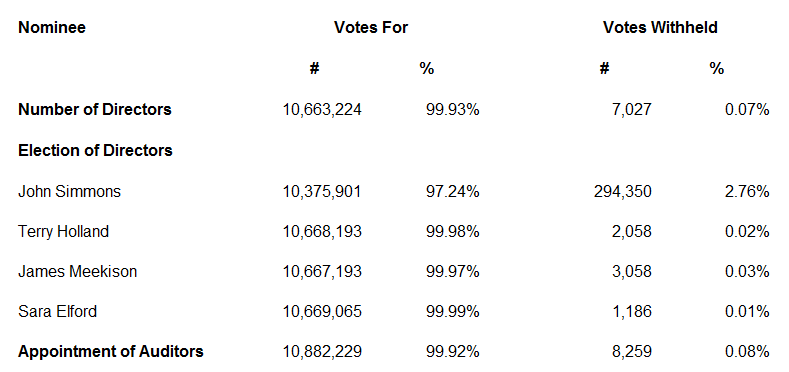This screenshot has width=789, height=372.
Task: Click the 8,259 withheld votes cell
Action: pos(632,351)
